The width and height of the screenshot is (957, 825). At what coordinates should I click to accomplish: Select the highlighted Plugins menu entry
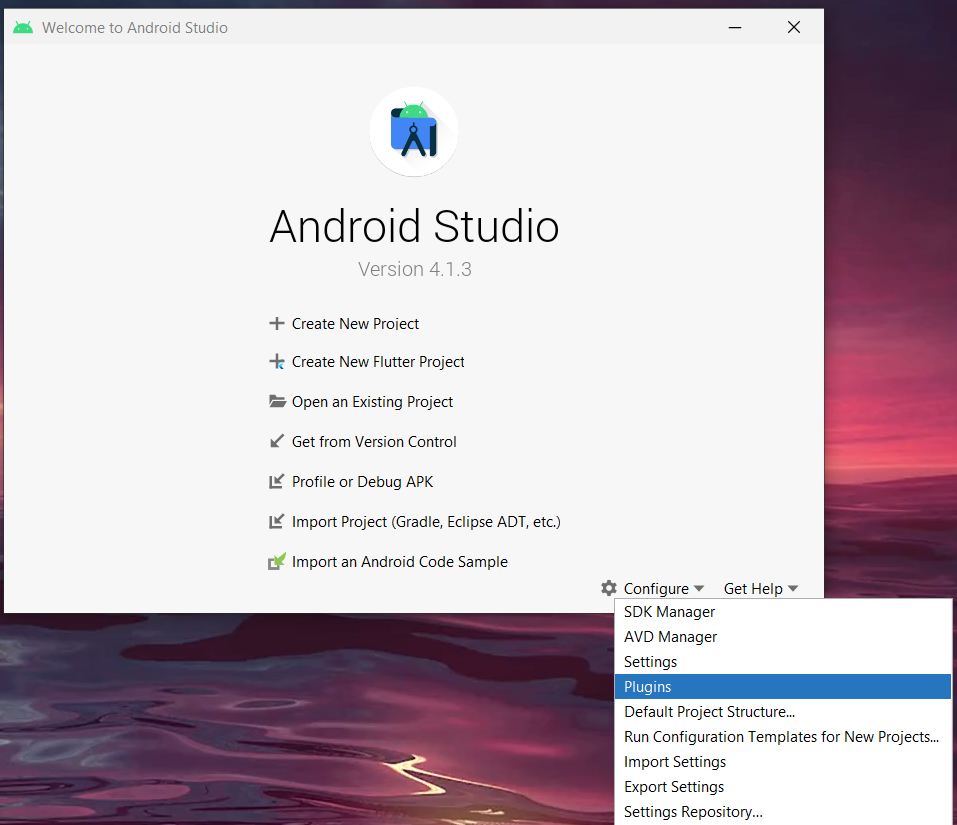(x=782, y=686)
